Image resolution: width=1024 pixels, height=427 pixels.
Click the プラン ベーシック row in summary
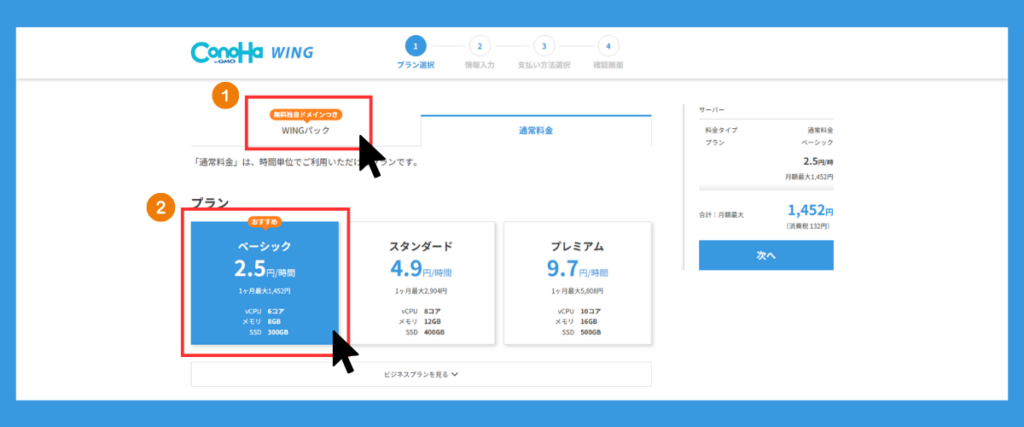(x=766, y=143)
